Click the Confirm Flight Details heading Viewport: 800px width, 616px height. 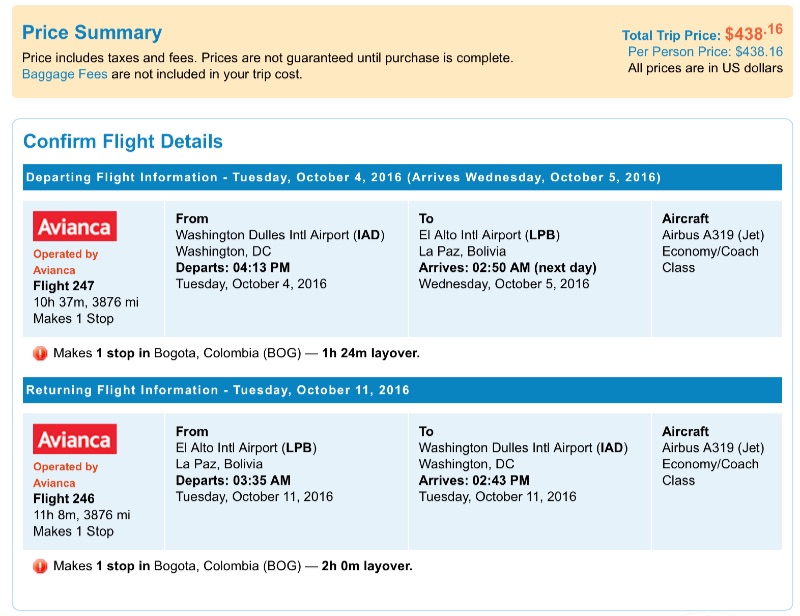(123, 142)
